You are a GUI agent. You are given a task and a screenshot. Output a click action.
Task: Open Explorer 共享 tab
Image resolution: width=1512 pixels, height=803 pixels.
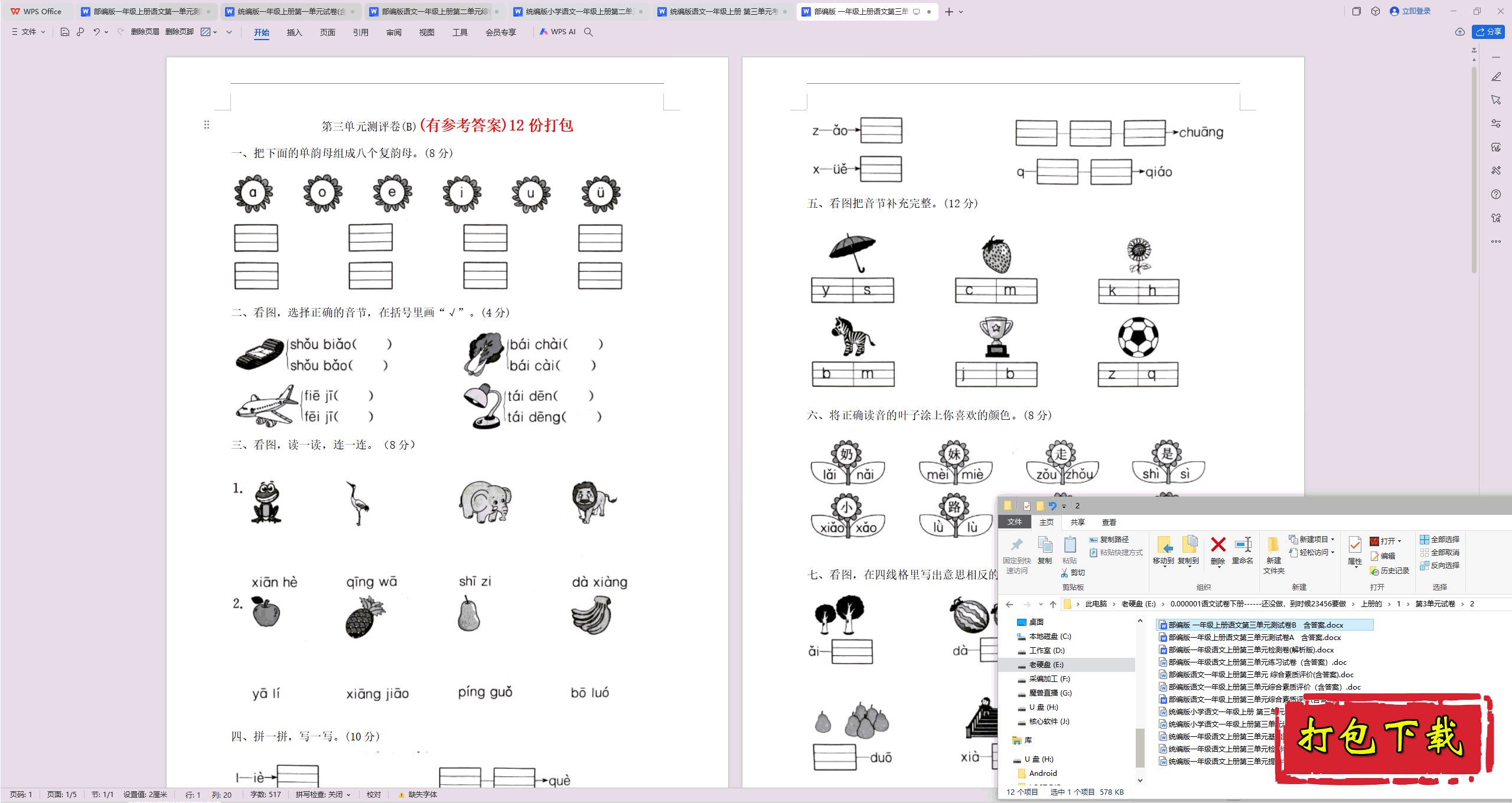coord(1078,522)
